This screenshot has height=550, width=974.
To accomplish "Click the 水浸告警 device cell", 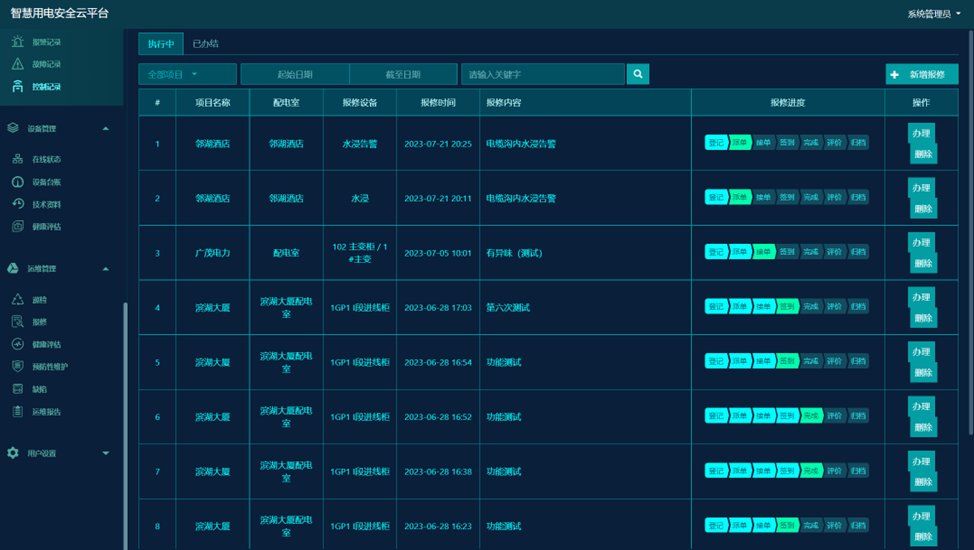I will 360,144.
